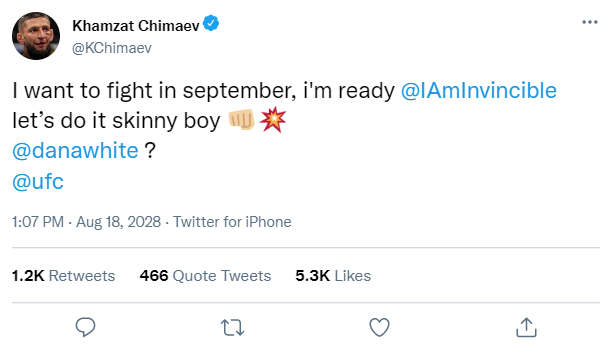612x364 pixels.
Task: View the 466 Quote Tweets
Action: [x=205, y=276]
